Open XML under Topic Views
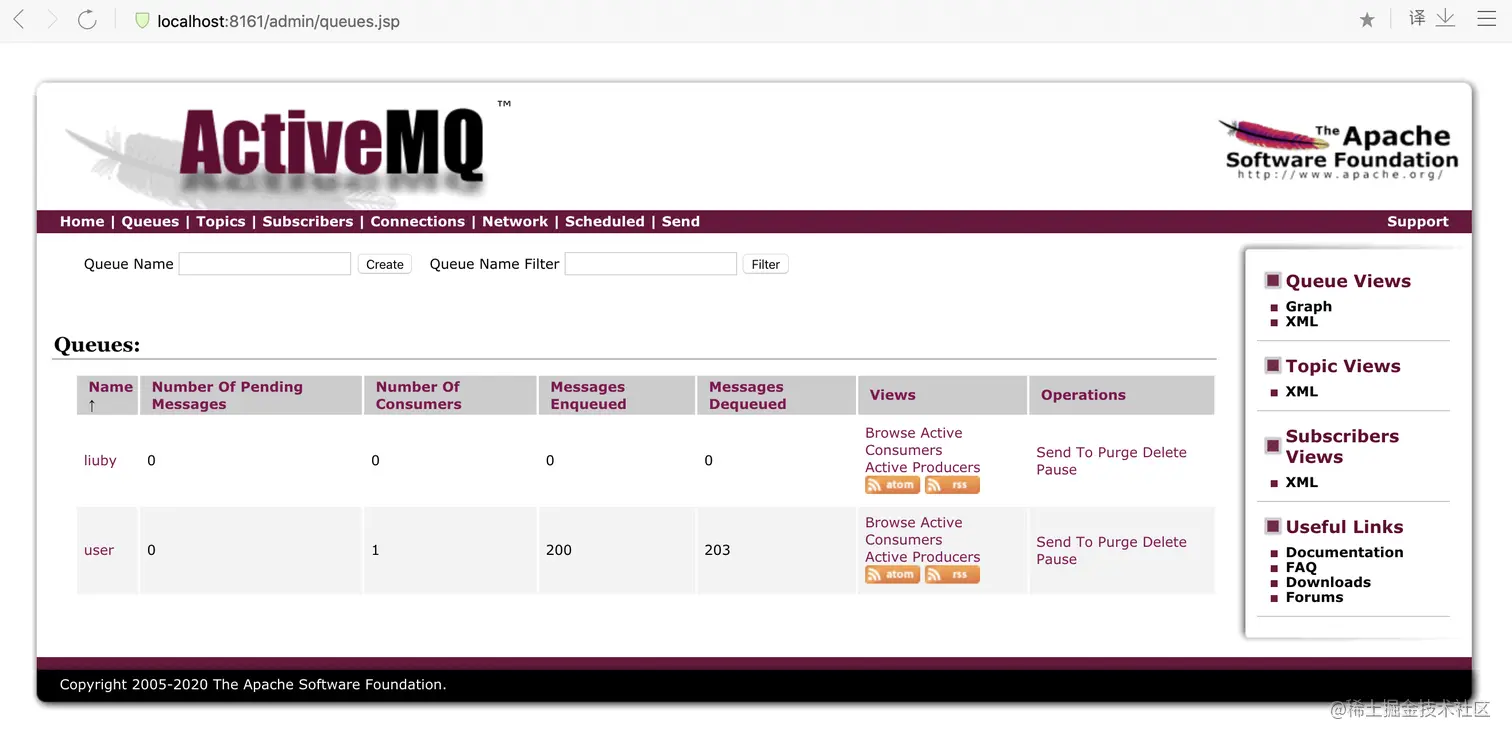The image size is (1512, 741). (1301, 392)
